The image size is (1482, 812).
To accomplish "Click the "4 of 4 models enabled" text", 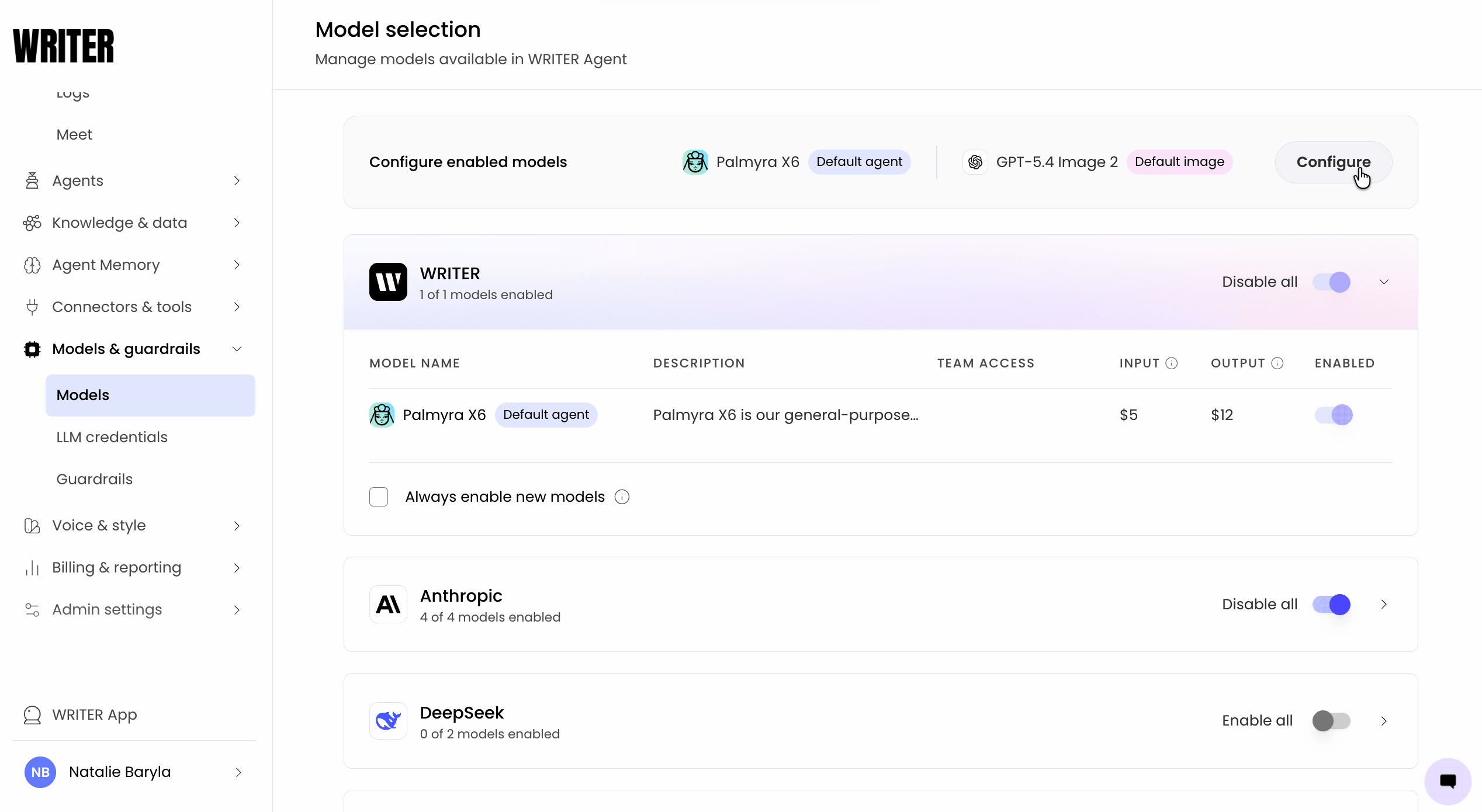I will tap(490, 617).
